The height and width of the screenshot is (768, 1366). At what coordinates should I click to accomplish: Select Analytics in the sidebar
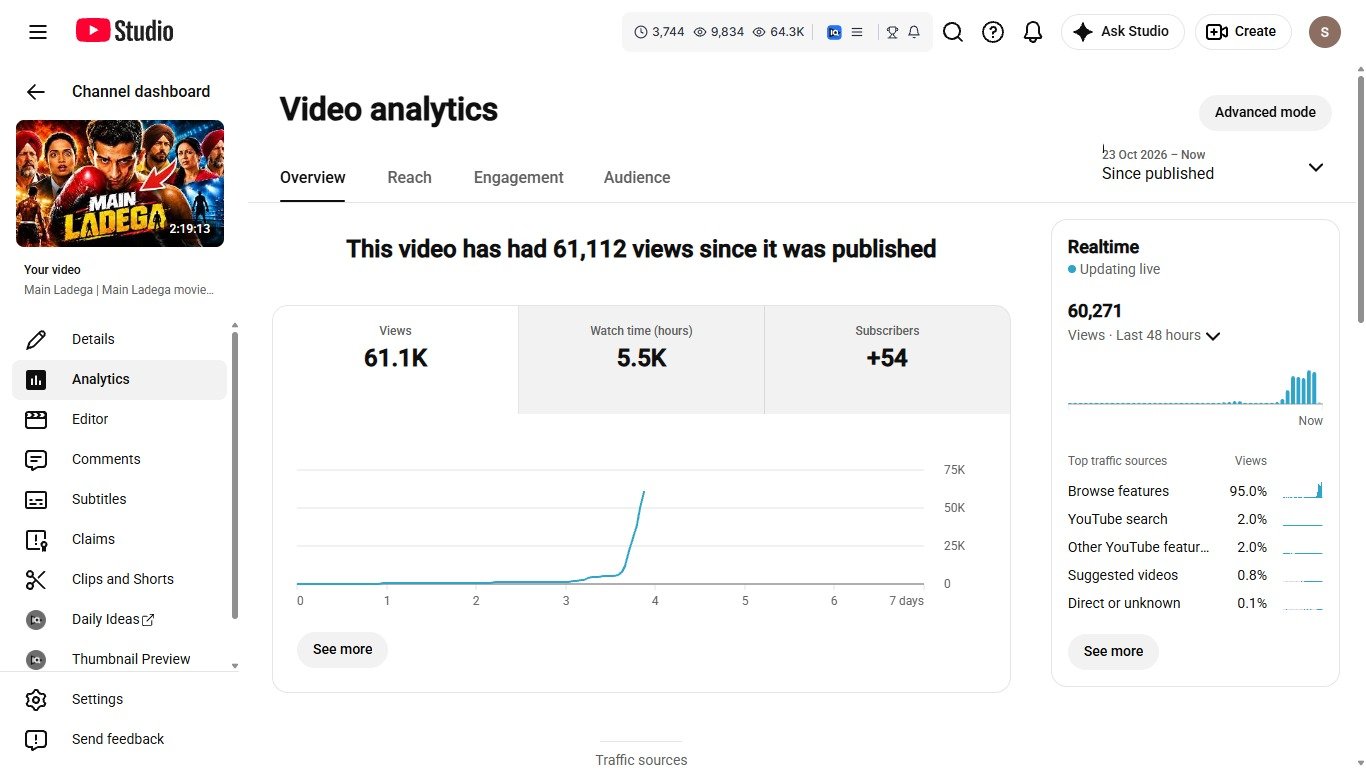pyautogui.click(x=119, y=379)
